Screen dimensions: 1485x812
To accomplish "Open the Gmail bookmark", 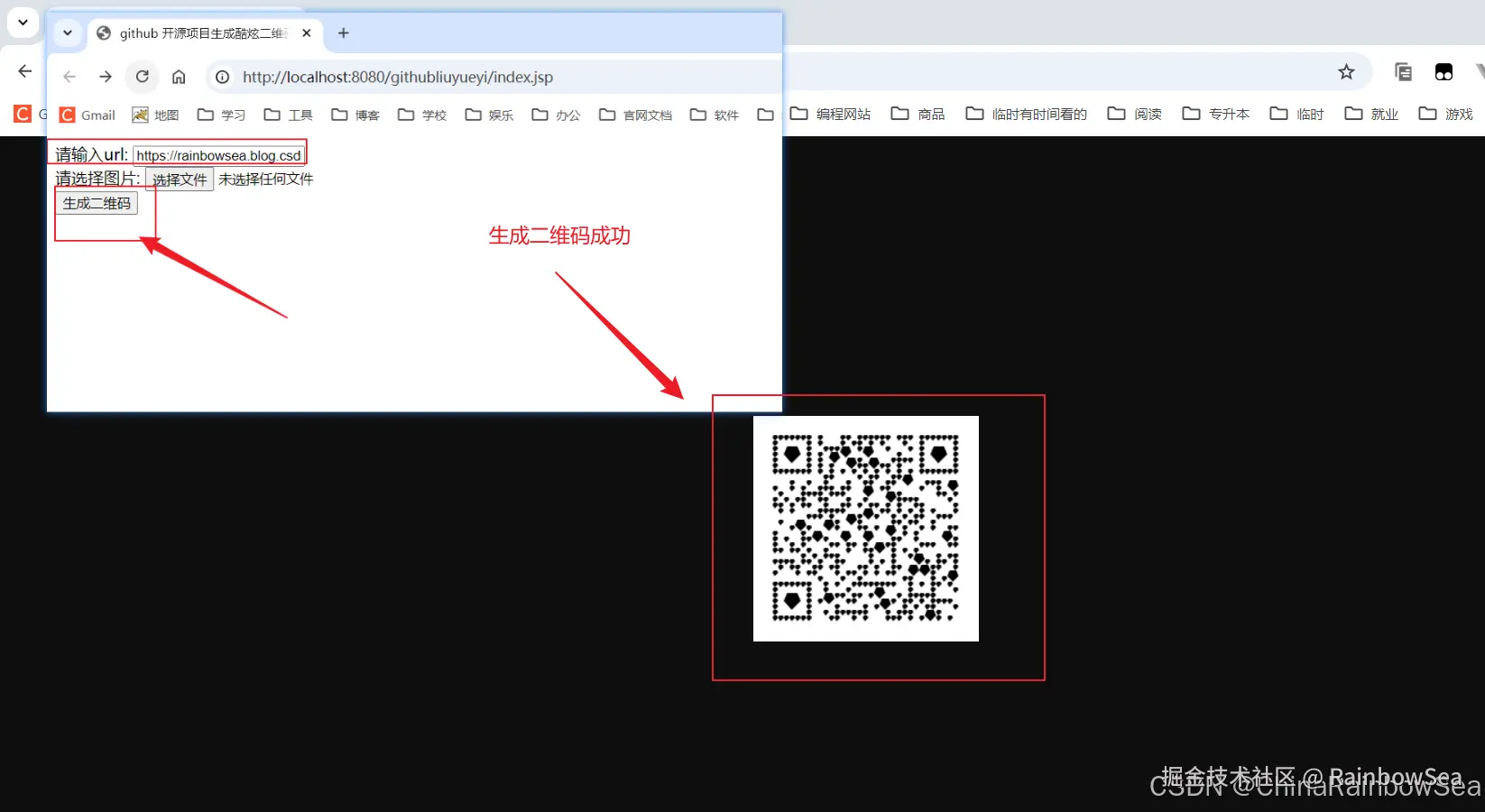I will coord(88,115).
